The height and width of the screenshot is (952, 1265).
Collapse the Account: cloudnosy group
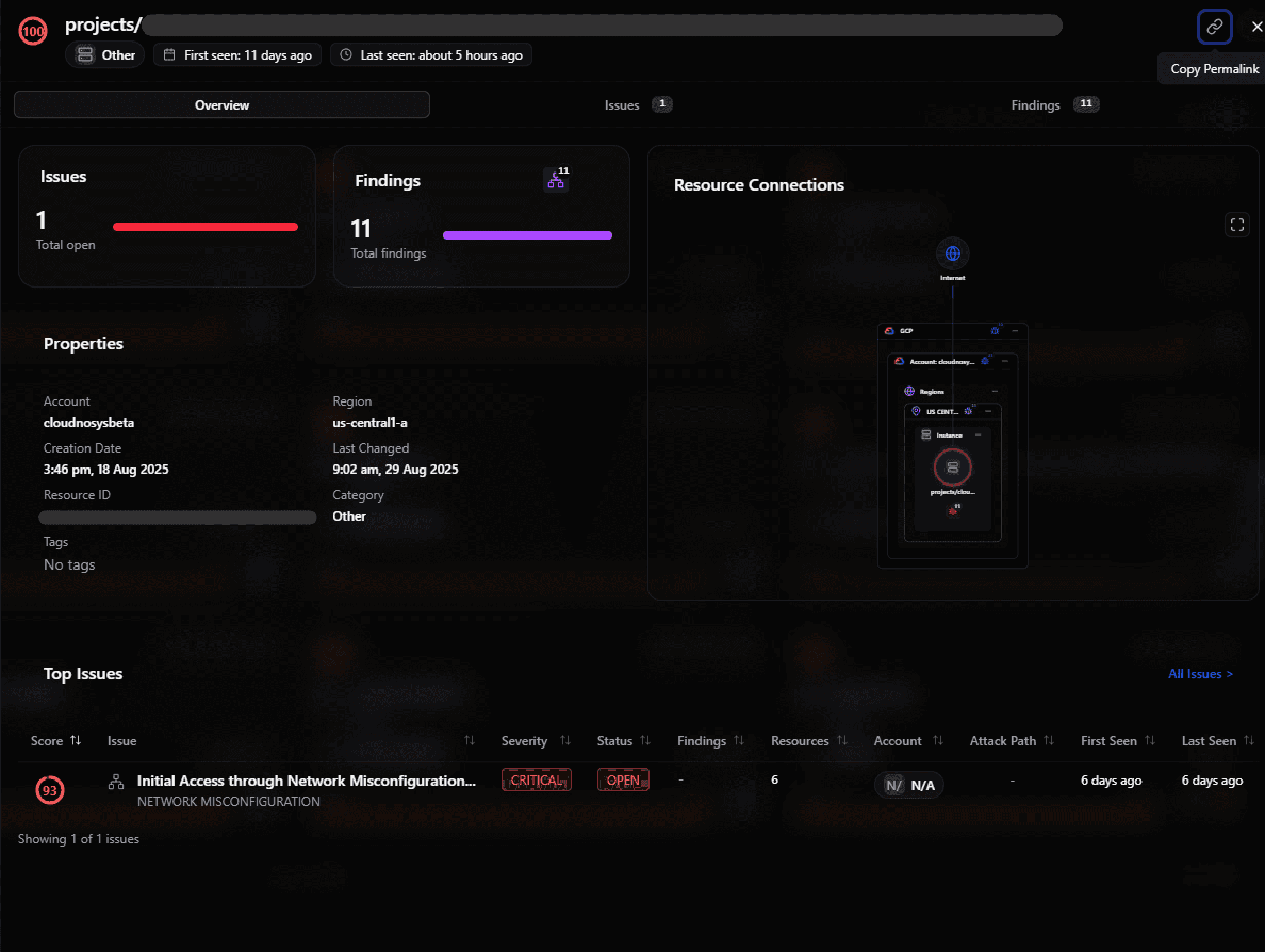pos(1005,362)
